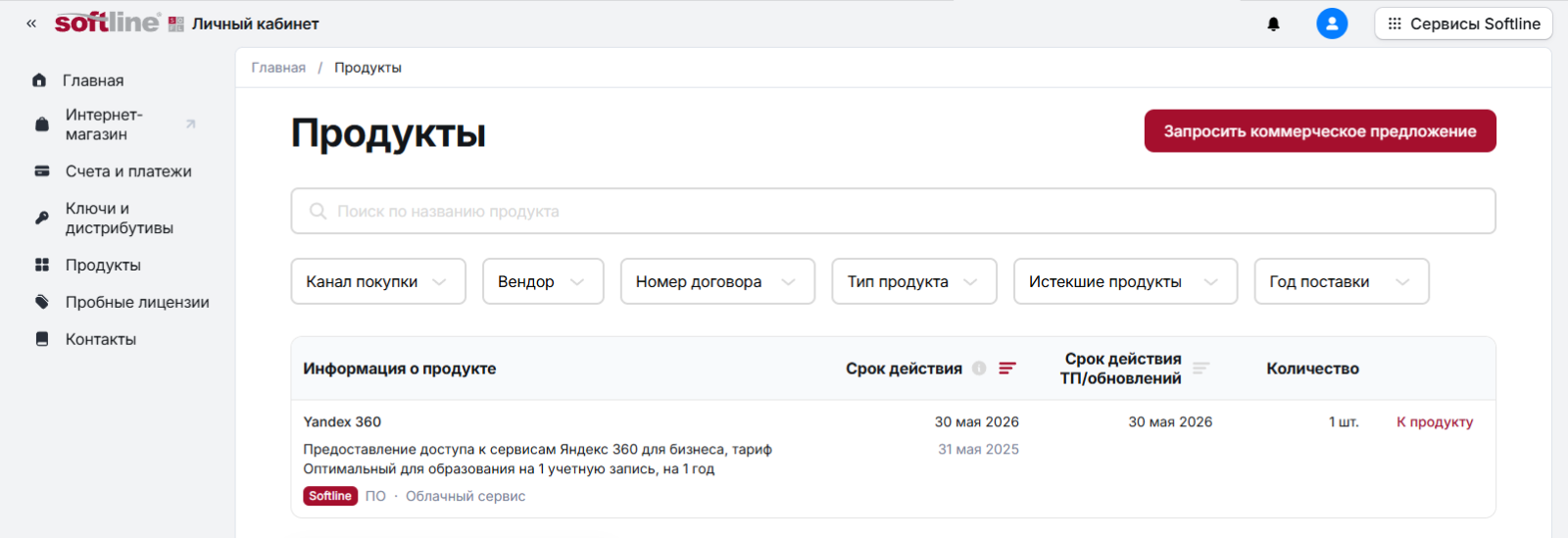
Task: Open Пробные лицензии in sidebar
Action: click(136, 303)
